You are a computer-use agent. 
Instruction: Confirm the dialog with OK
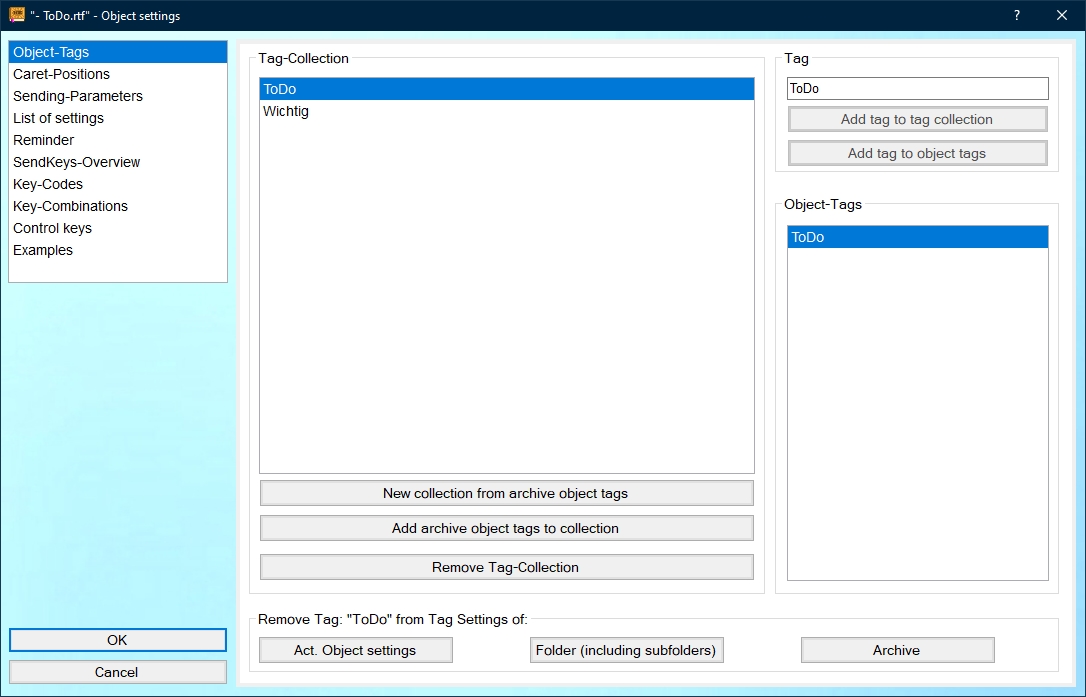pyautogui.click(x=117, y=640)
